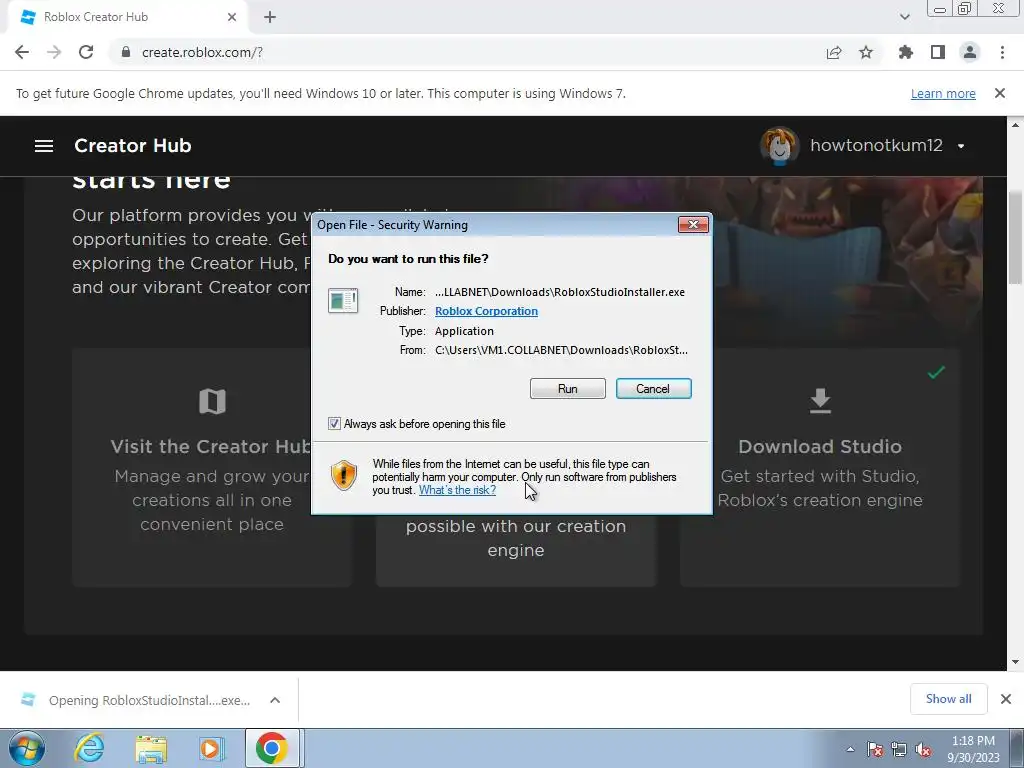Image resolution: width=1024 pixels, height=768 pixels.
Task: Launch Internet Explorer from taskbar
Action: (89, 748)
